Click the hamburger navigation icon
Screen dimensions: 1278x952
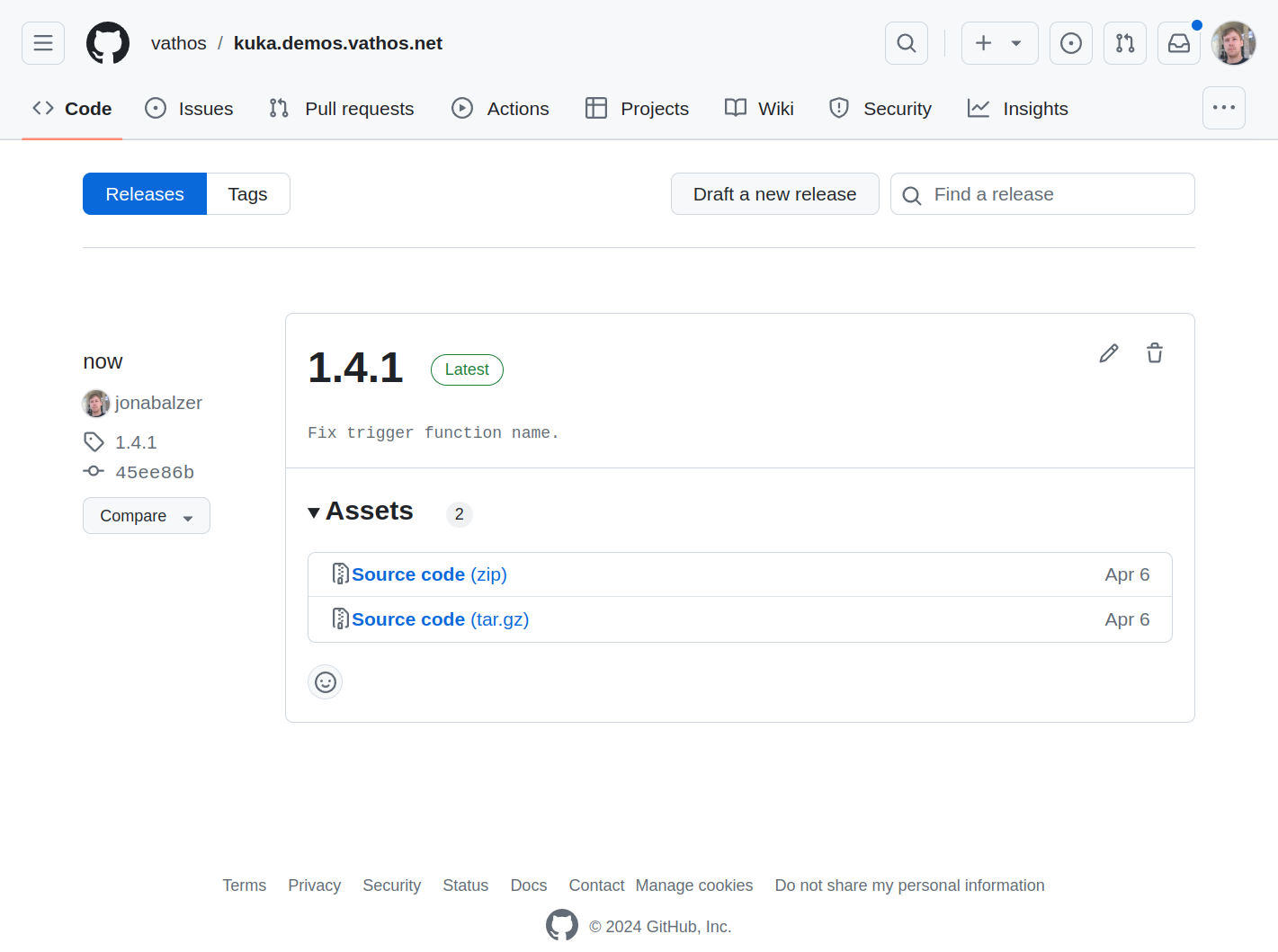42,42
